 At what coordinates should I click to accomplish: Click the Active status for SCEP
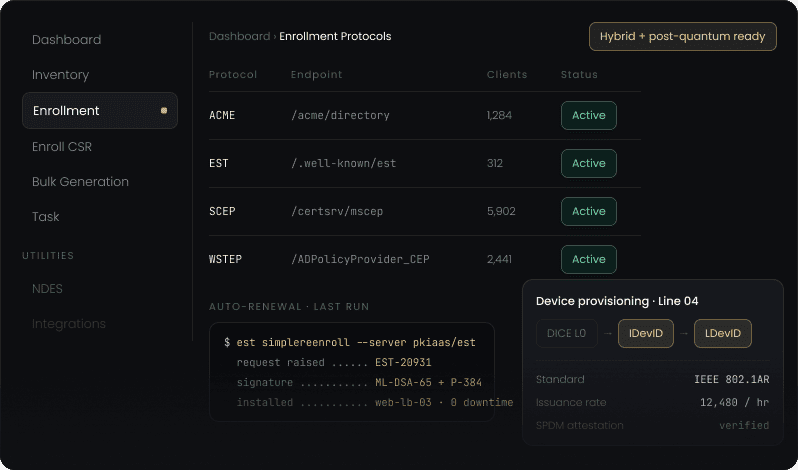pyautogui.click(x=589, y=211)
